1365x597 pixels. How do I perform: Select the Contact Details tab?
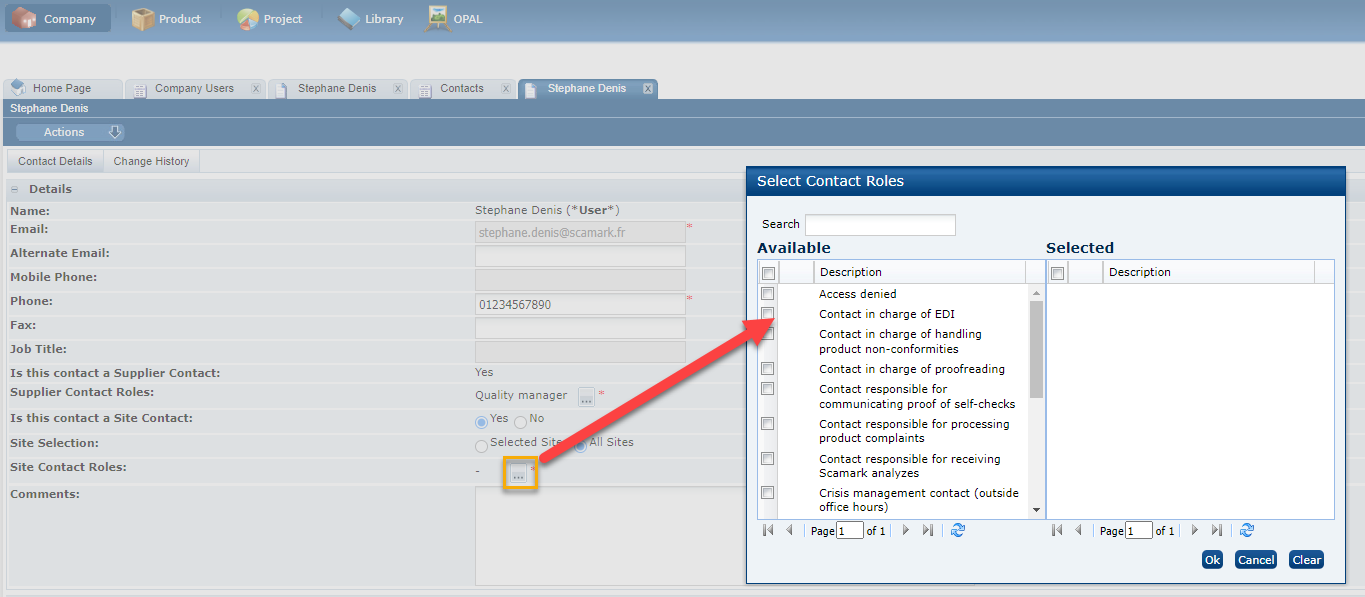click(x=55, y=161)
